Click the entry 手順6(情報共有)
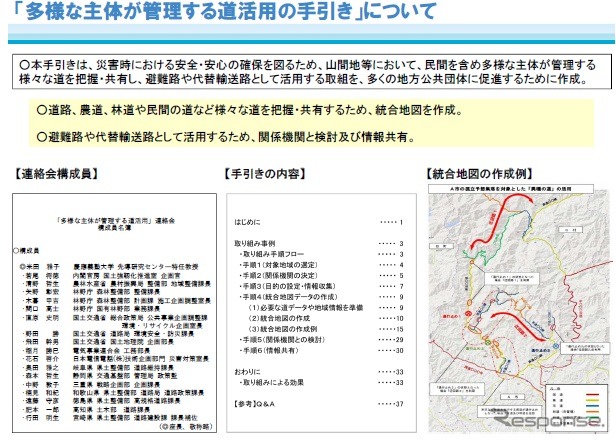The image size is (616, 440). coord(269,350)
